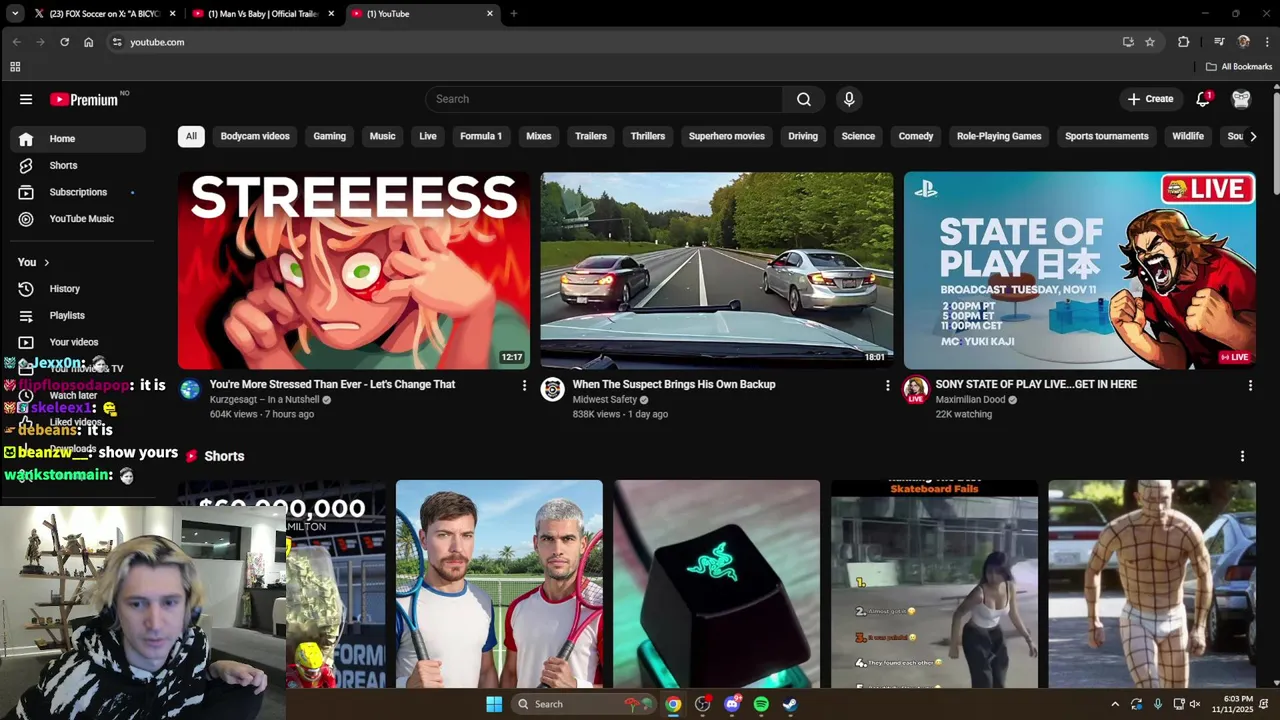The image size is (1280, 720).
Task: Open the police dashcam video thumbnail
Action: 717,270
